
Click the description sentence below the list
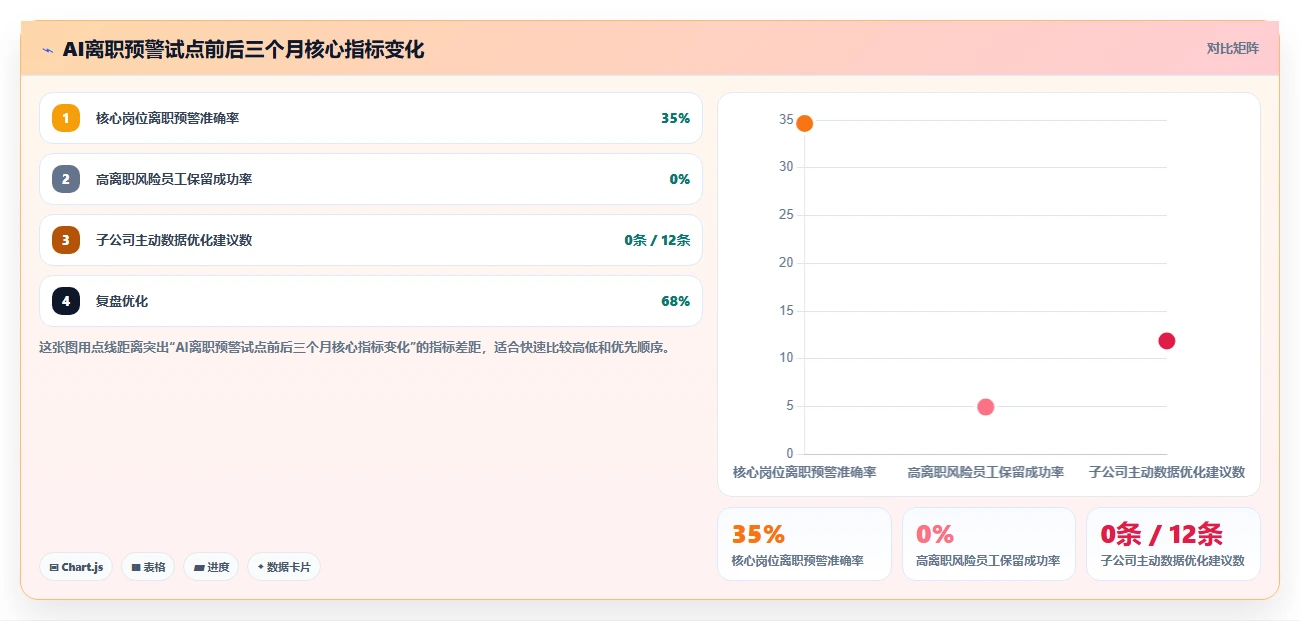[354, 348]
